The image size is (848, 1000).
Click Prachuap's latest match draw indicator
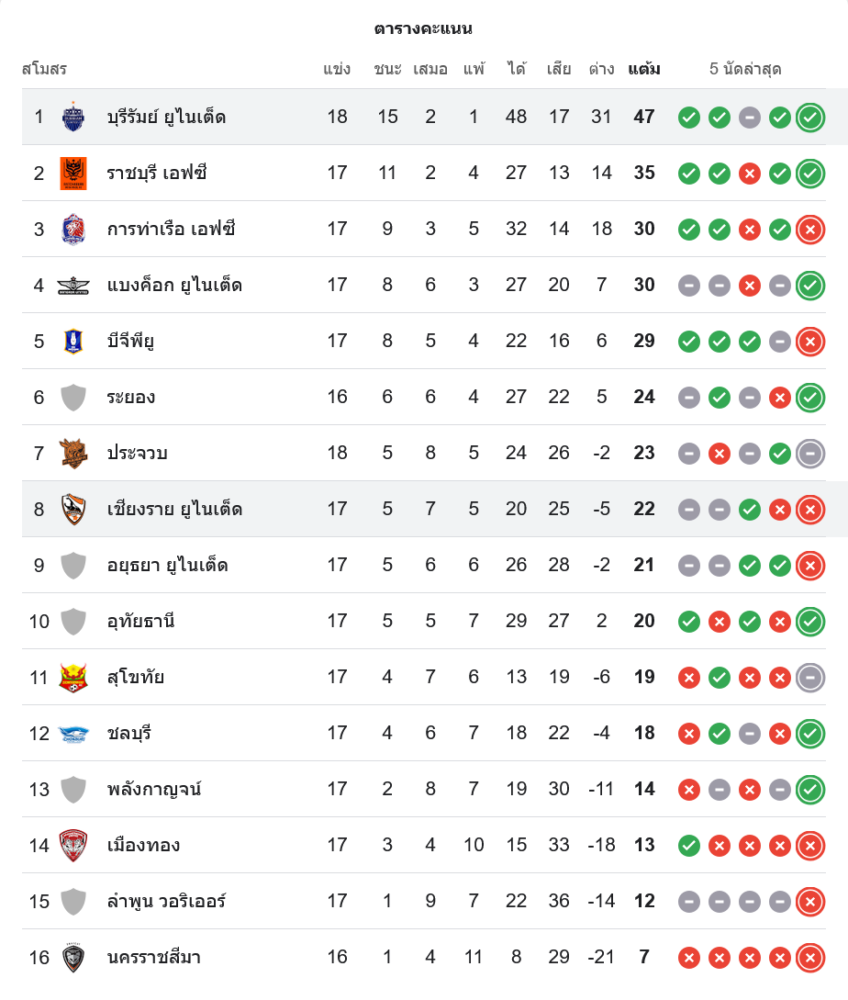[x=810, y=453]
